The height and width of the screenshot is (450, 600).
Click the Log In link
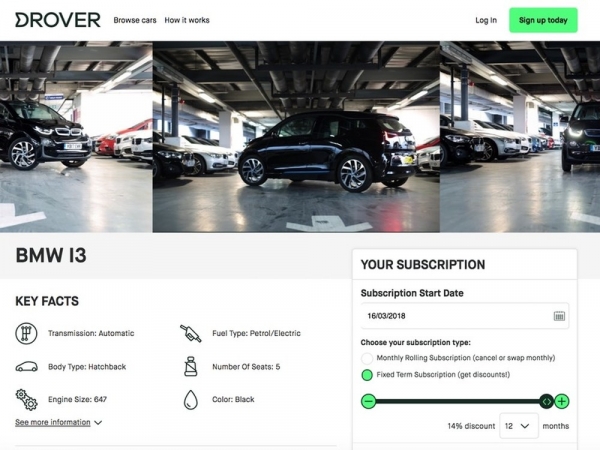pos(486,20)
